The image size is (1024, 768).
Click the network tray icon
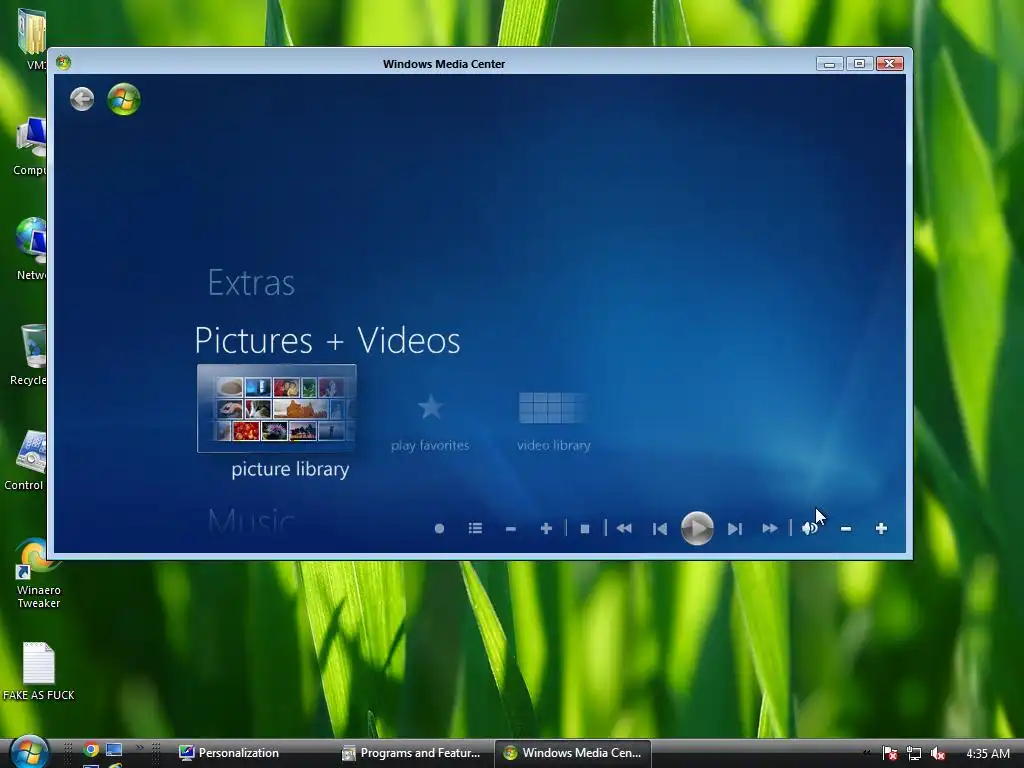914,754
